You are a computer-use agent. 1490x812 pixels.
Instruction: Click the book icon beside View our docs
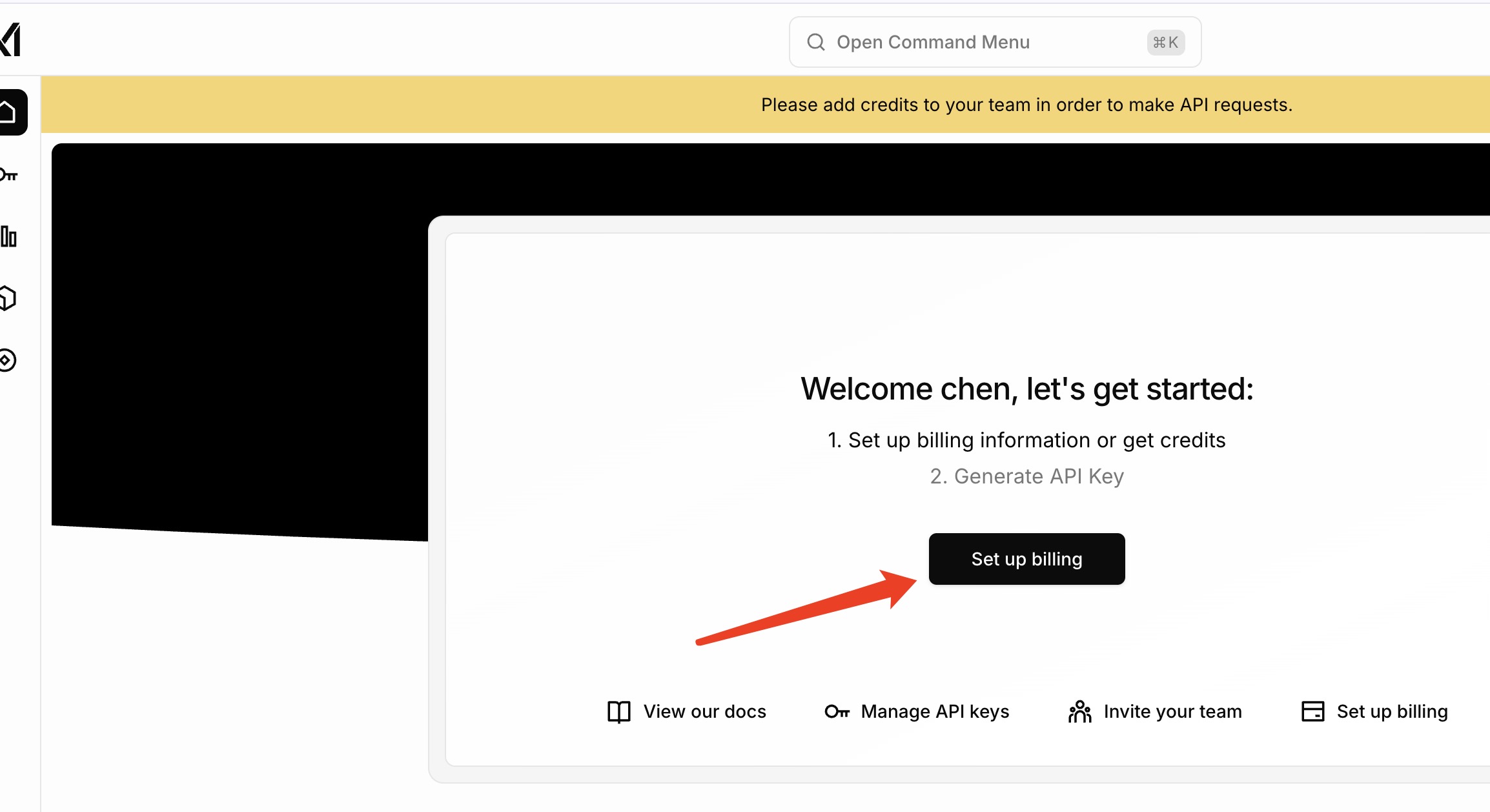[618, 711]
